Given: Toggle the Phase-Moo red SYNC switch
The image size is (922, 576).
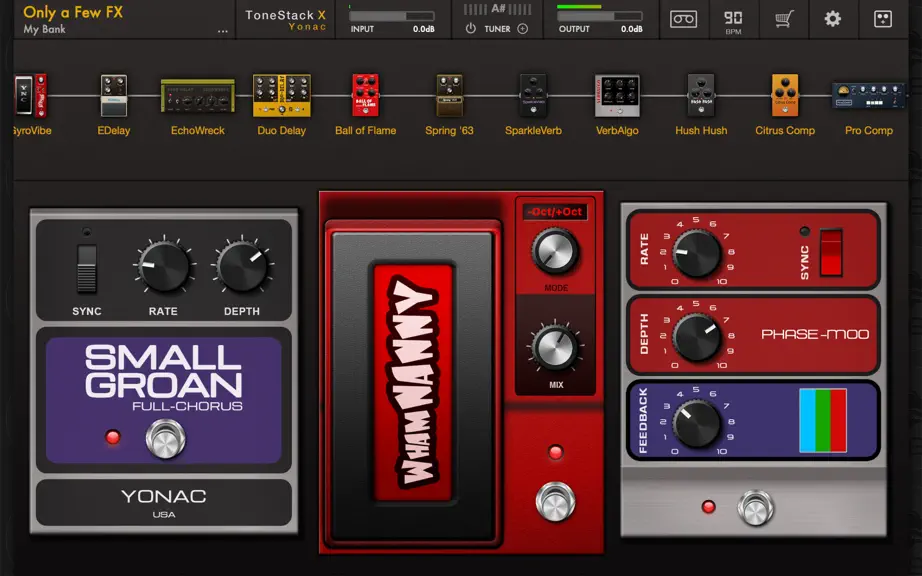Looking at the screenshot, I should [831, 252].
